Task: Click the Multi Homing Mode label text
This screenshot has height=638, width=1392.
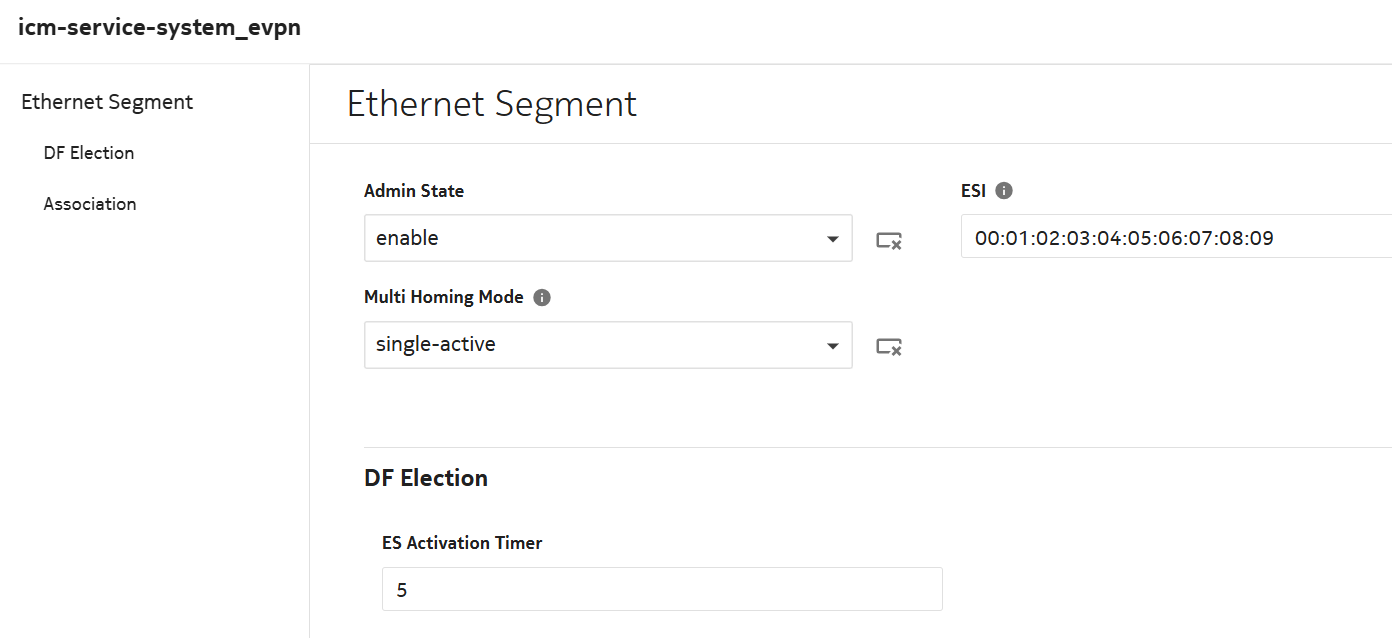Action: [x=444, y=297]
